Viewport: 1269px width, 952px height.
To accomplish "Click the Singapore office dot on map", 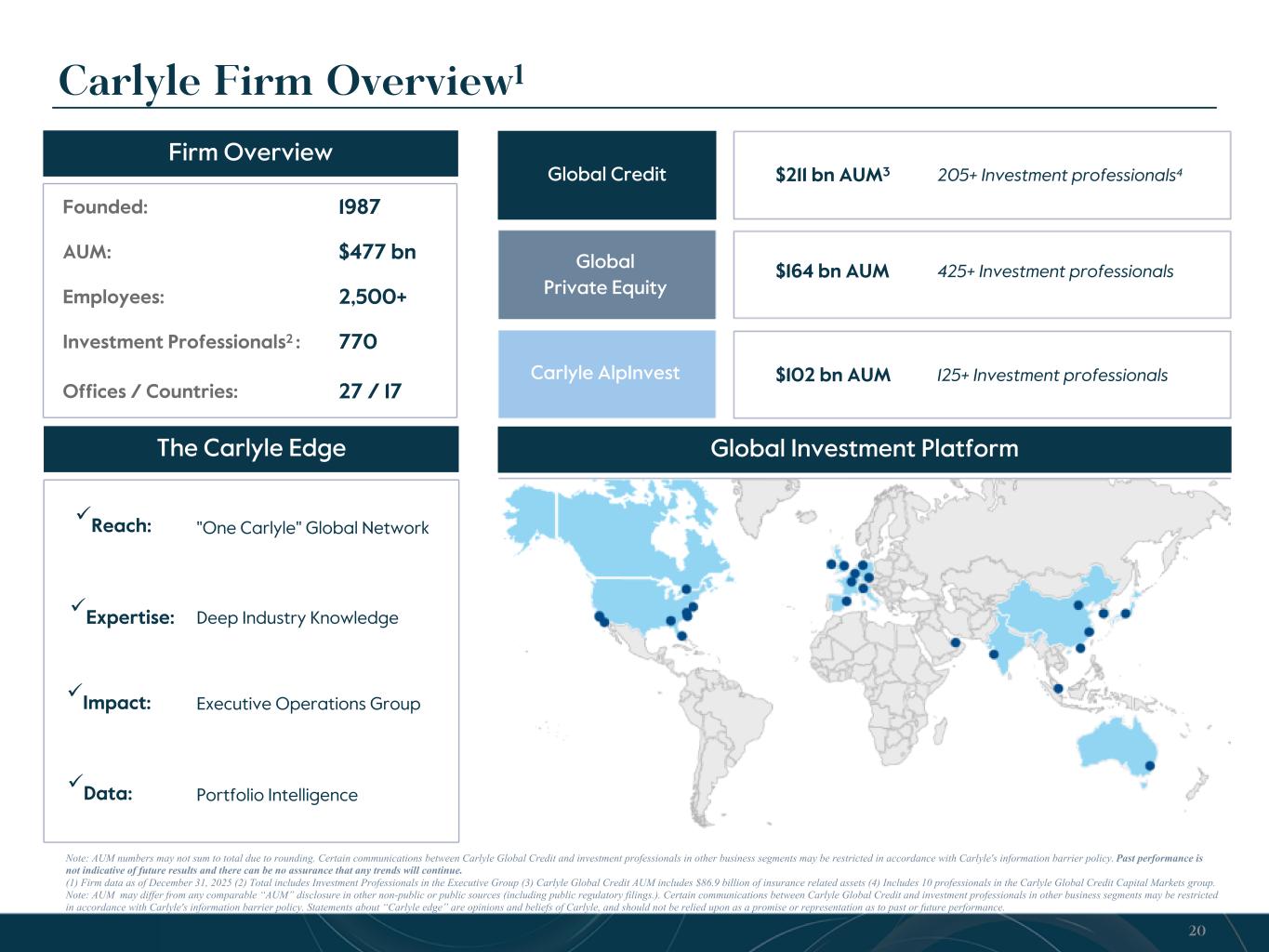I will coord(1057,688).
